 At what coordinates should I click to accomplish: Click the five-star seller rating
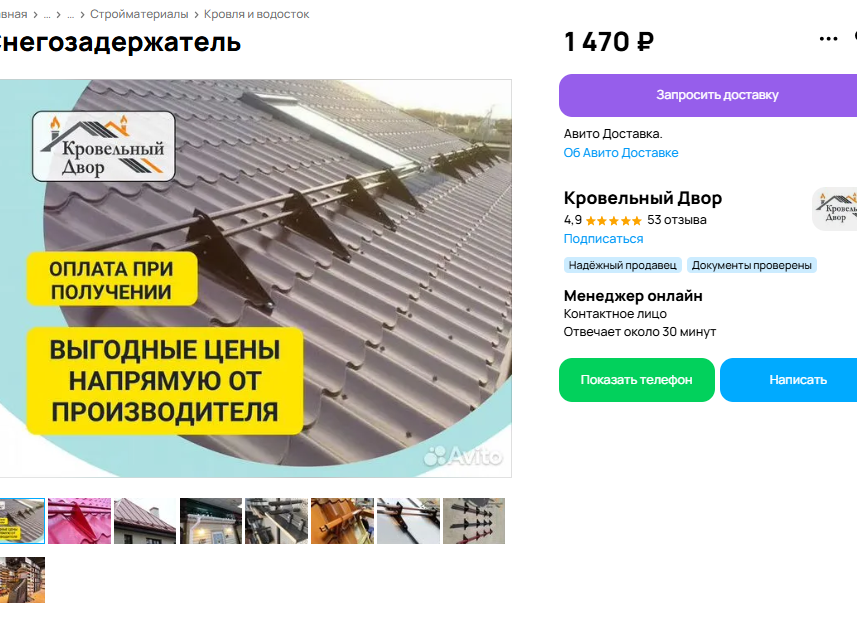point(613,220)
